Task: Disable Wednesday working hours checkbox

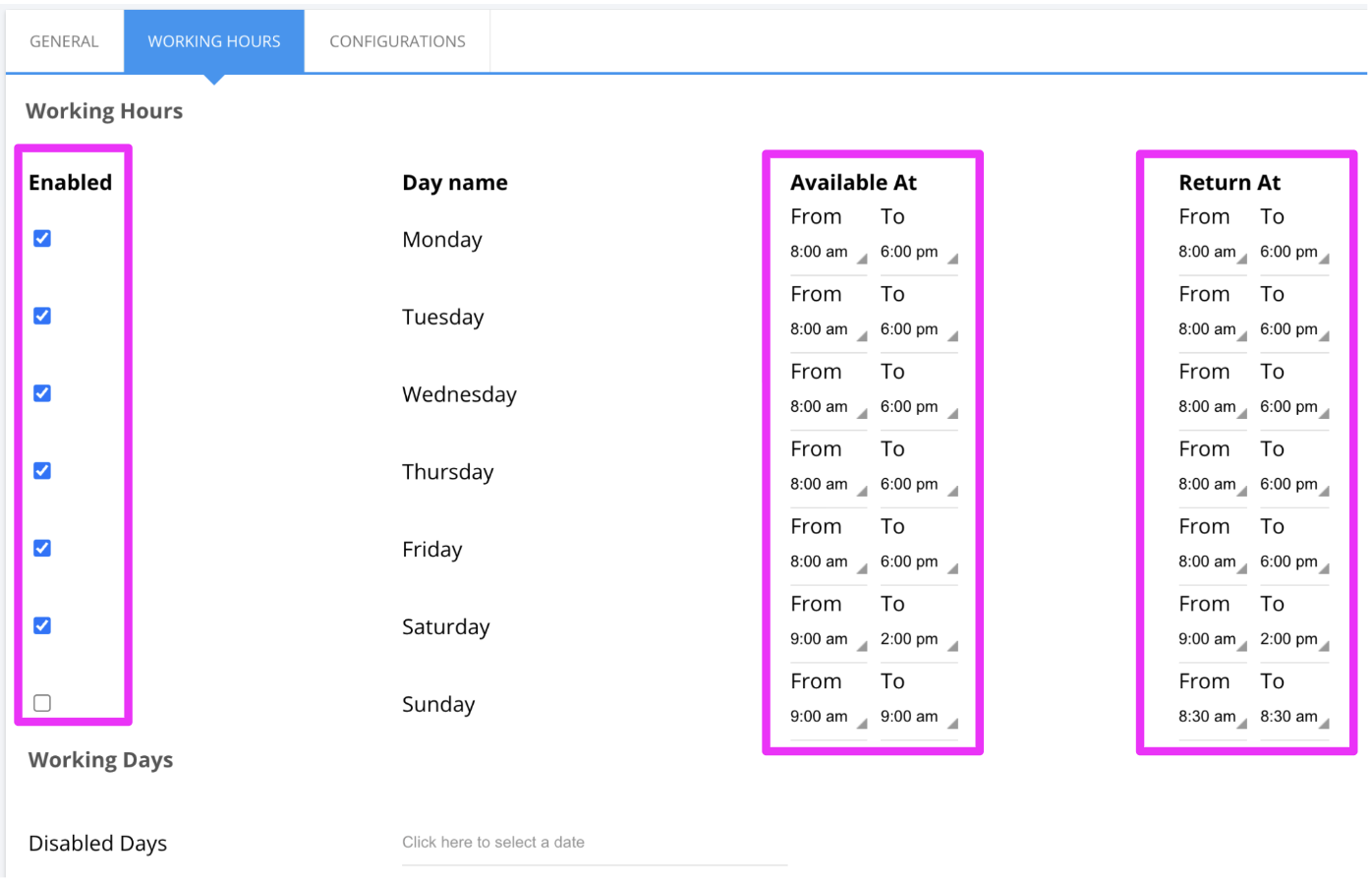Action: point(42,393)
